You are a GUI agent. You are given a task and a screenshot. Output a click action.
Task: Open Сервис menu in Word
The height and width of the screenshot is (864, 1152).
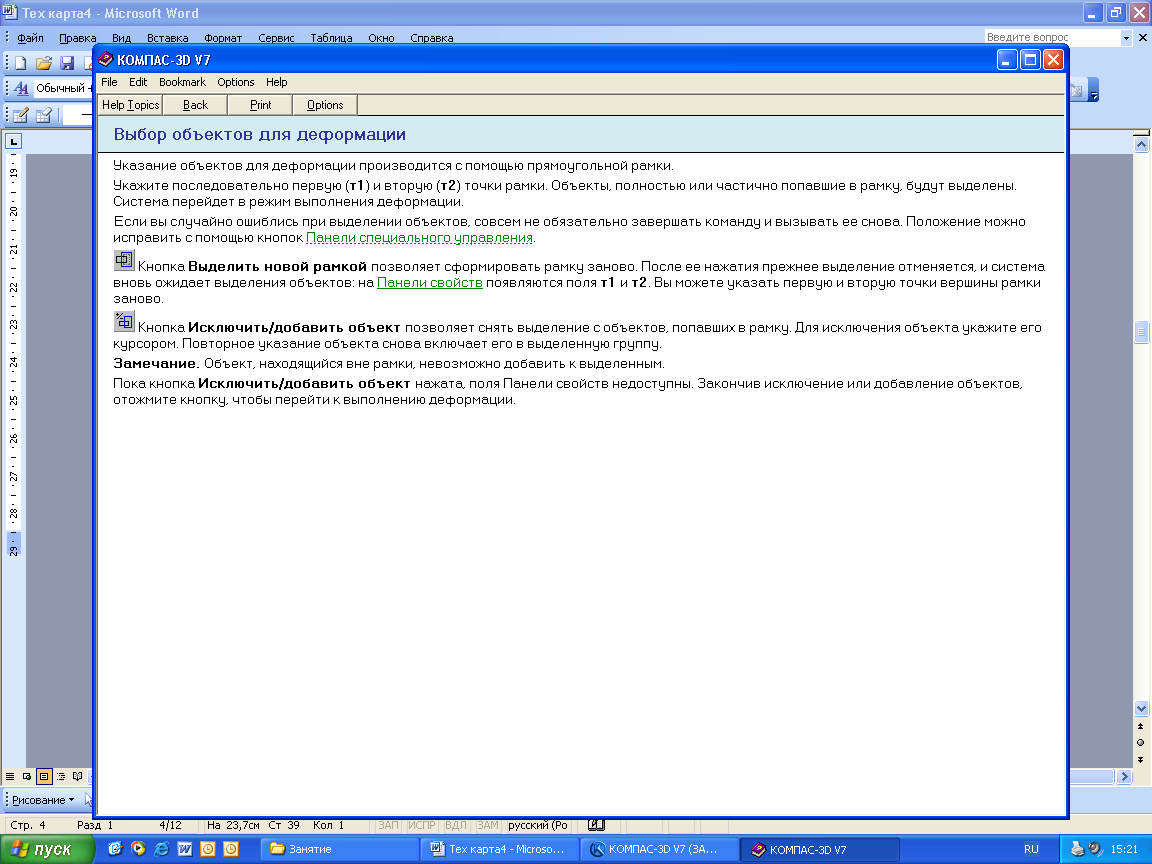point(276,38)
